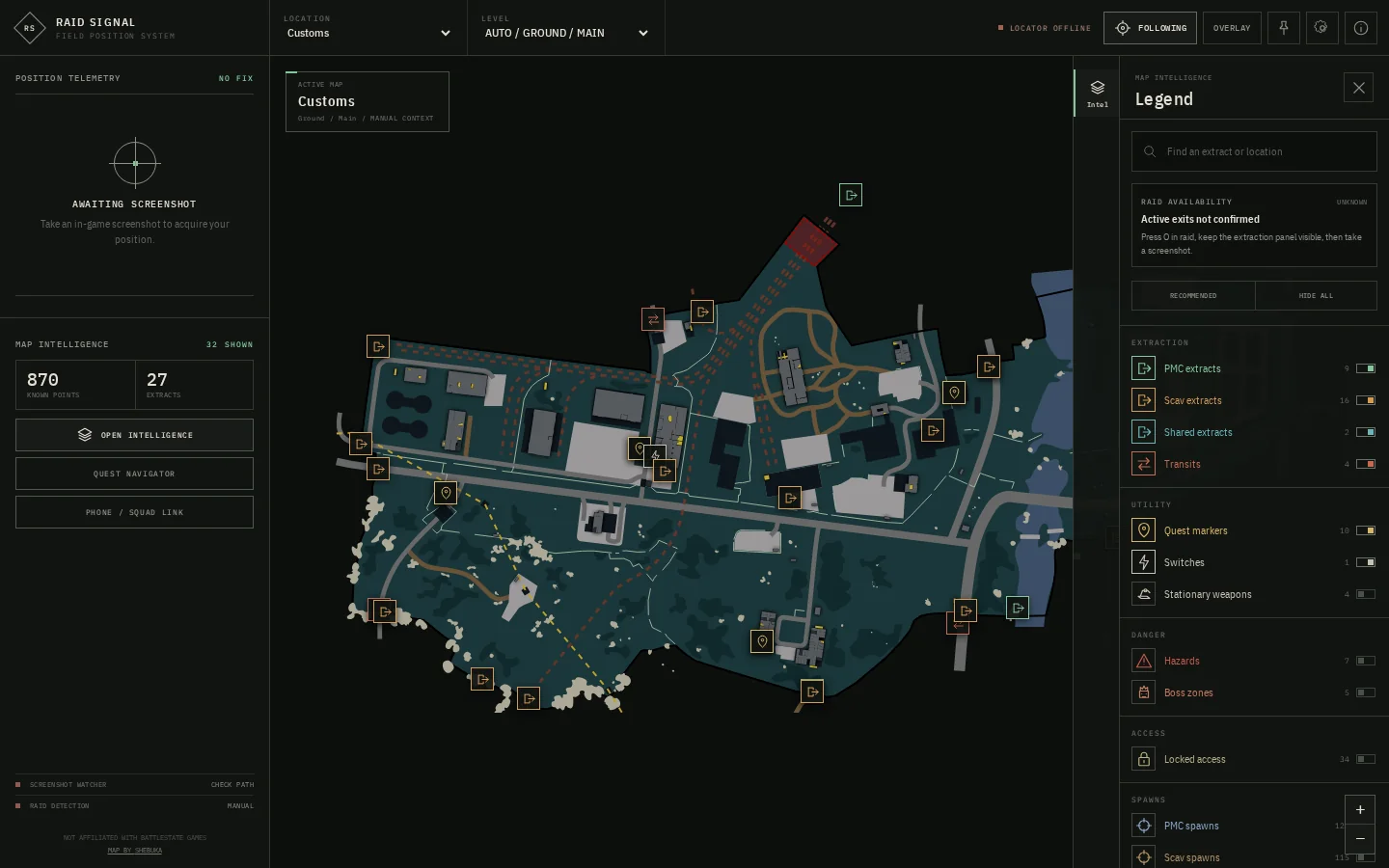Turn off the Quest markers toggle
Image resolution: width=1389 pixels, height=868 pixels.
tap(1366, 530)
